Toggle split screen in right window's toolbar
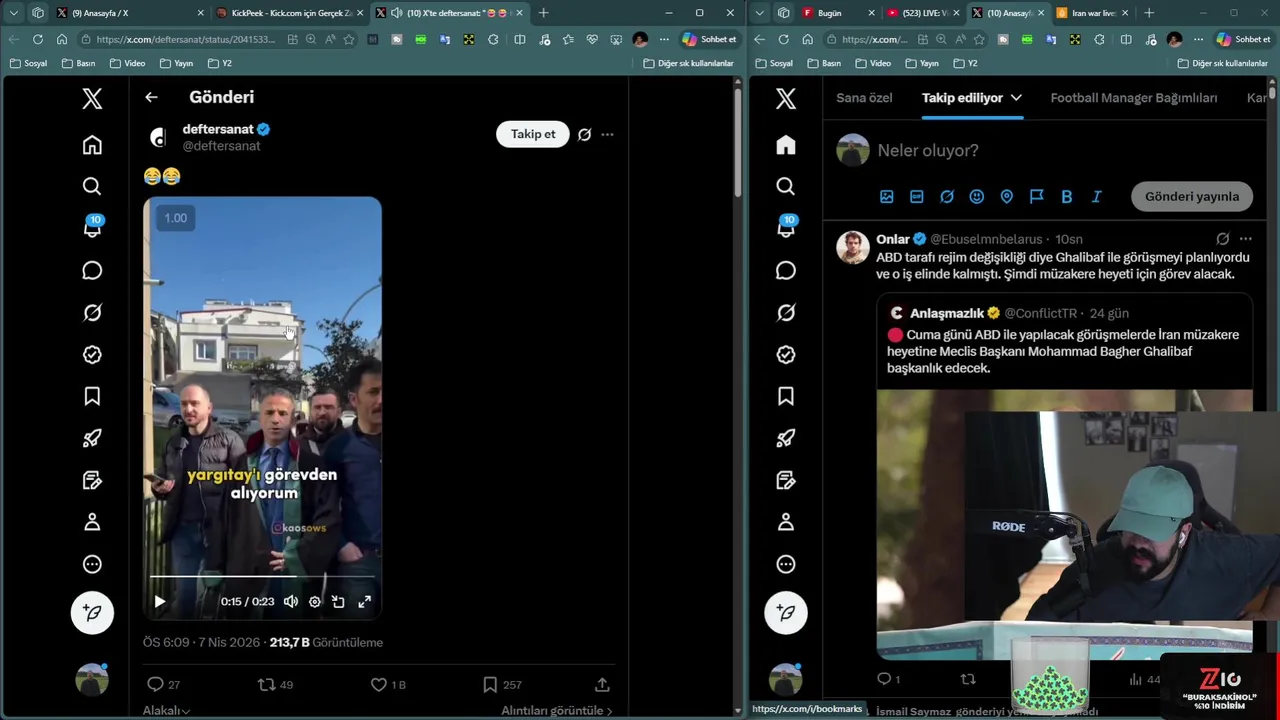 pyautogui.click(x=1126, y=39)
